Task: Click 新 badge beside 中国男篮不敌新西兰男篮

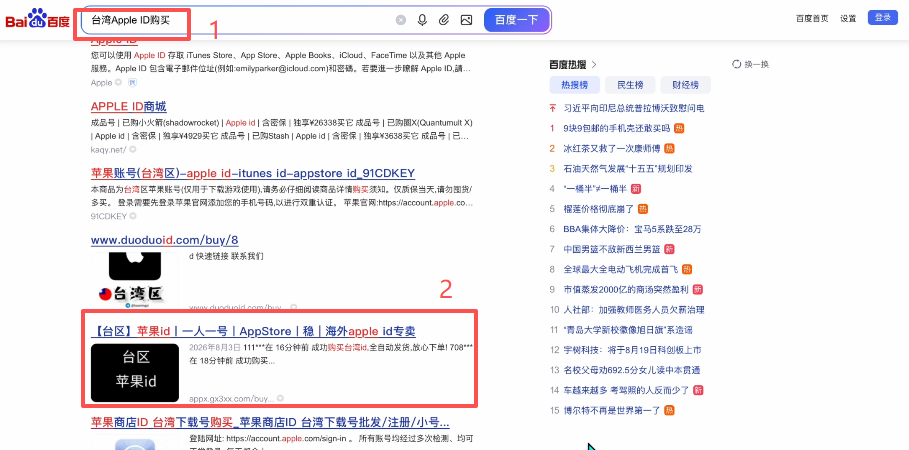Action: (669, 249)
